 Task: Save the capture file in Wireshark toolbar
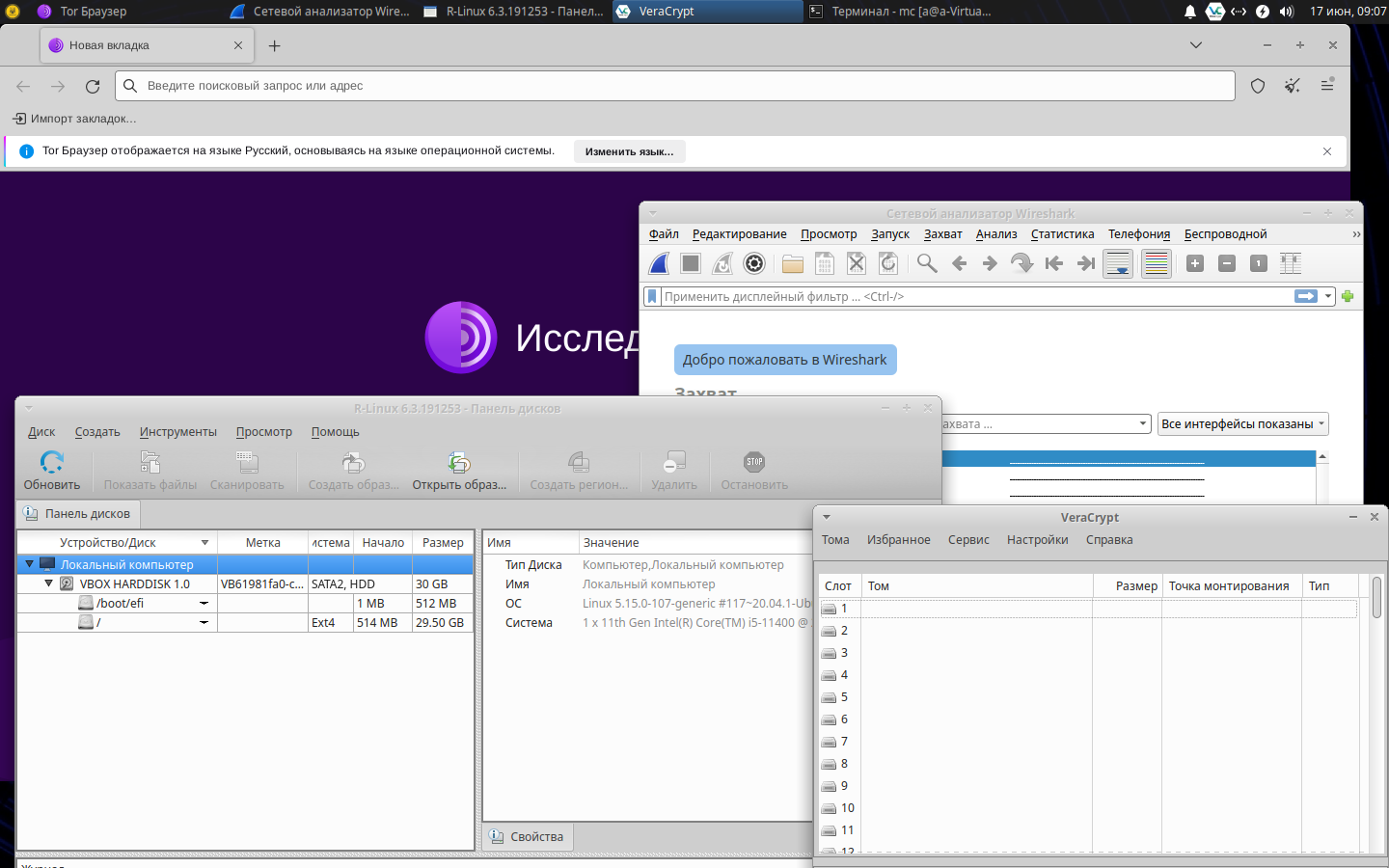coord(825,263)
